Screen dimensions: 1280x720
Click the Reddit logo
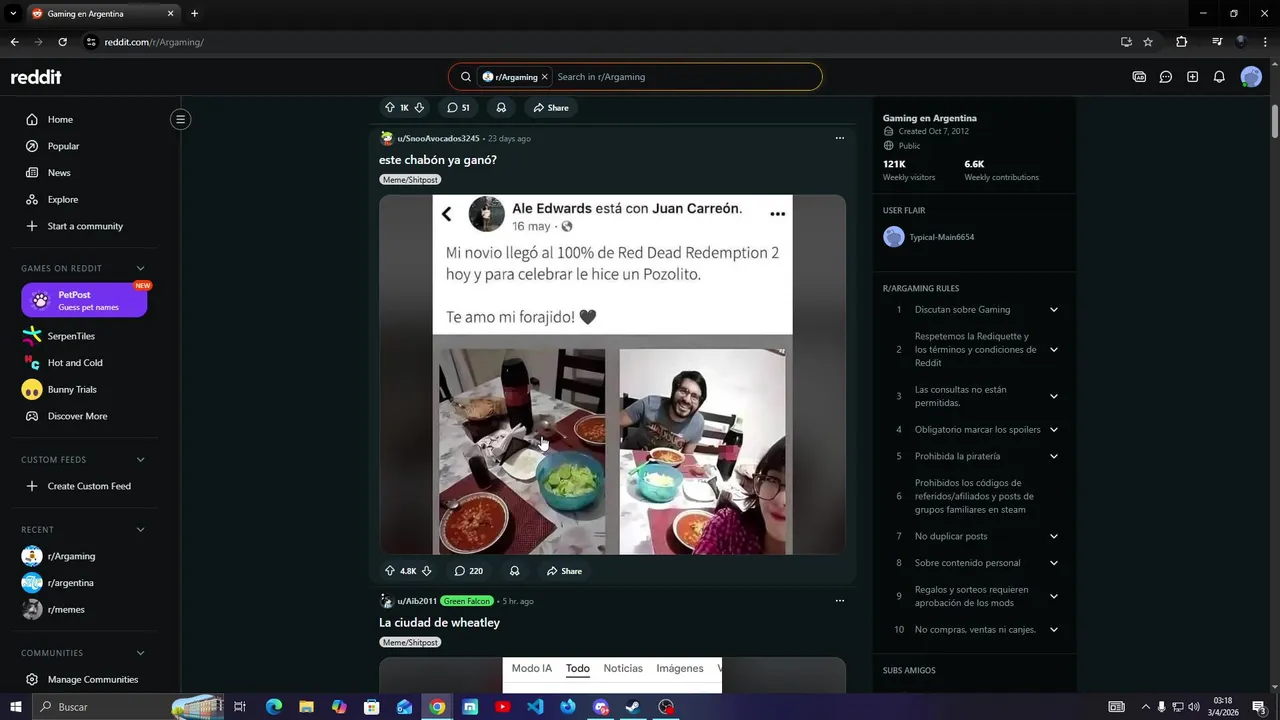click(36, 77)
